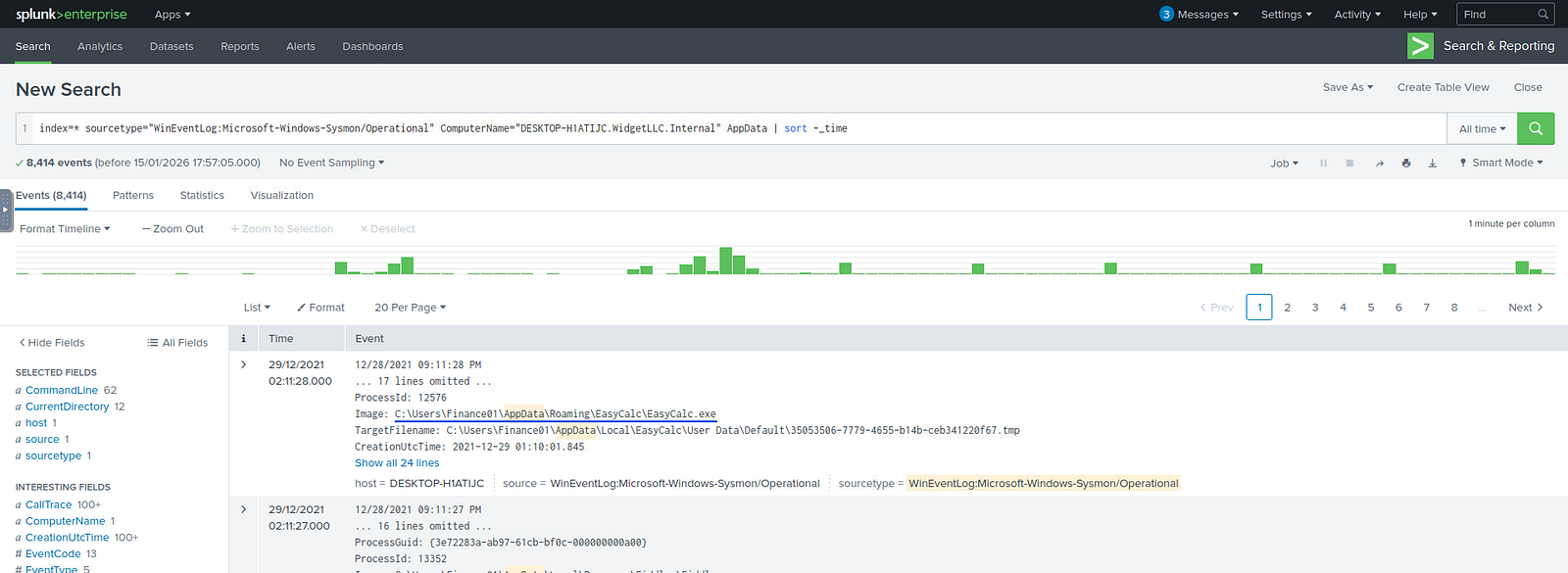Go to the Analytics nav tab
1568x573 pixels.
tap(100, 46)
